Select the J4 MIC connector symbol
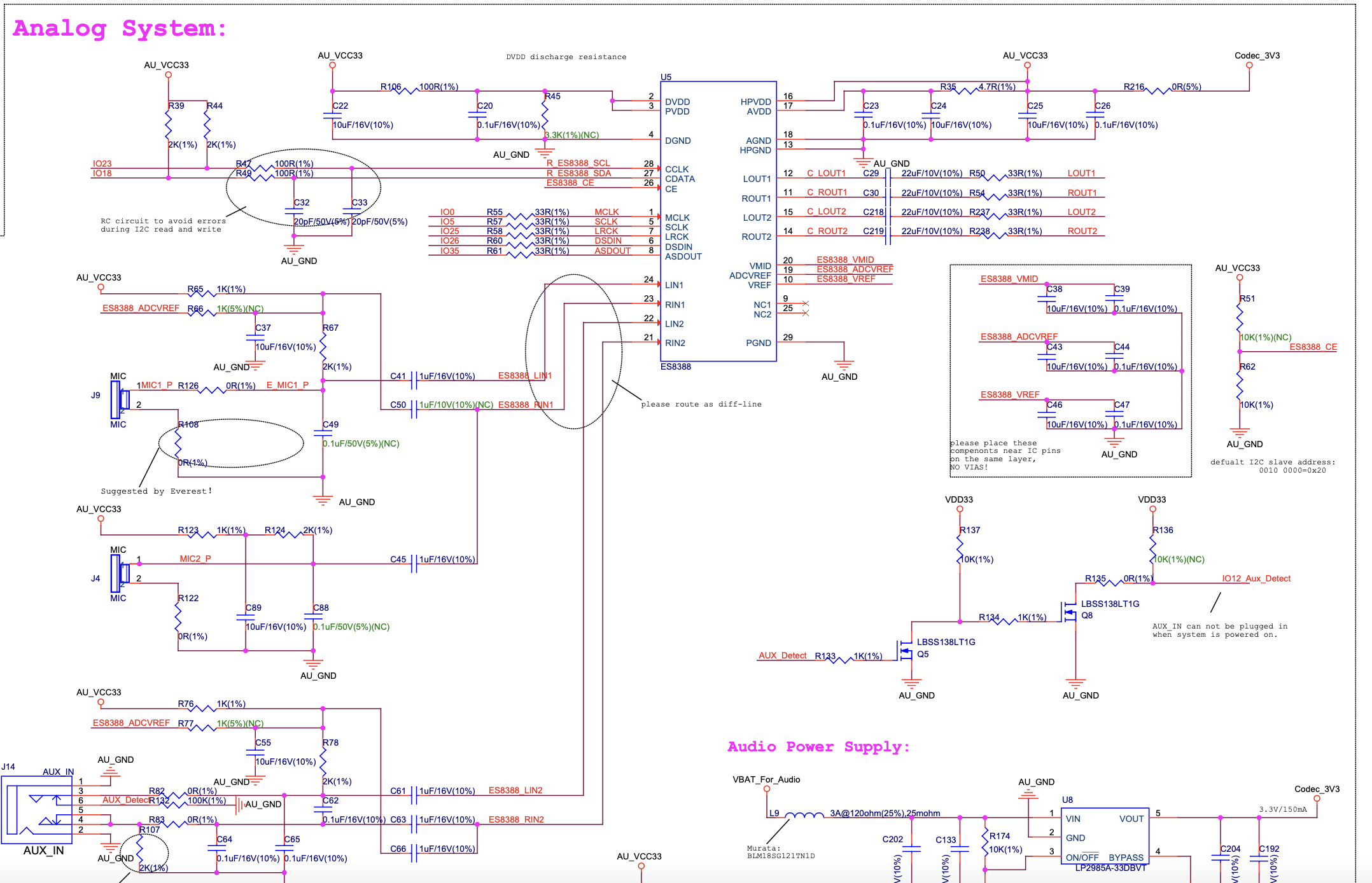1372x883 pixels. tap(120, 574)
